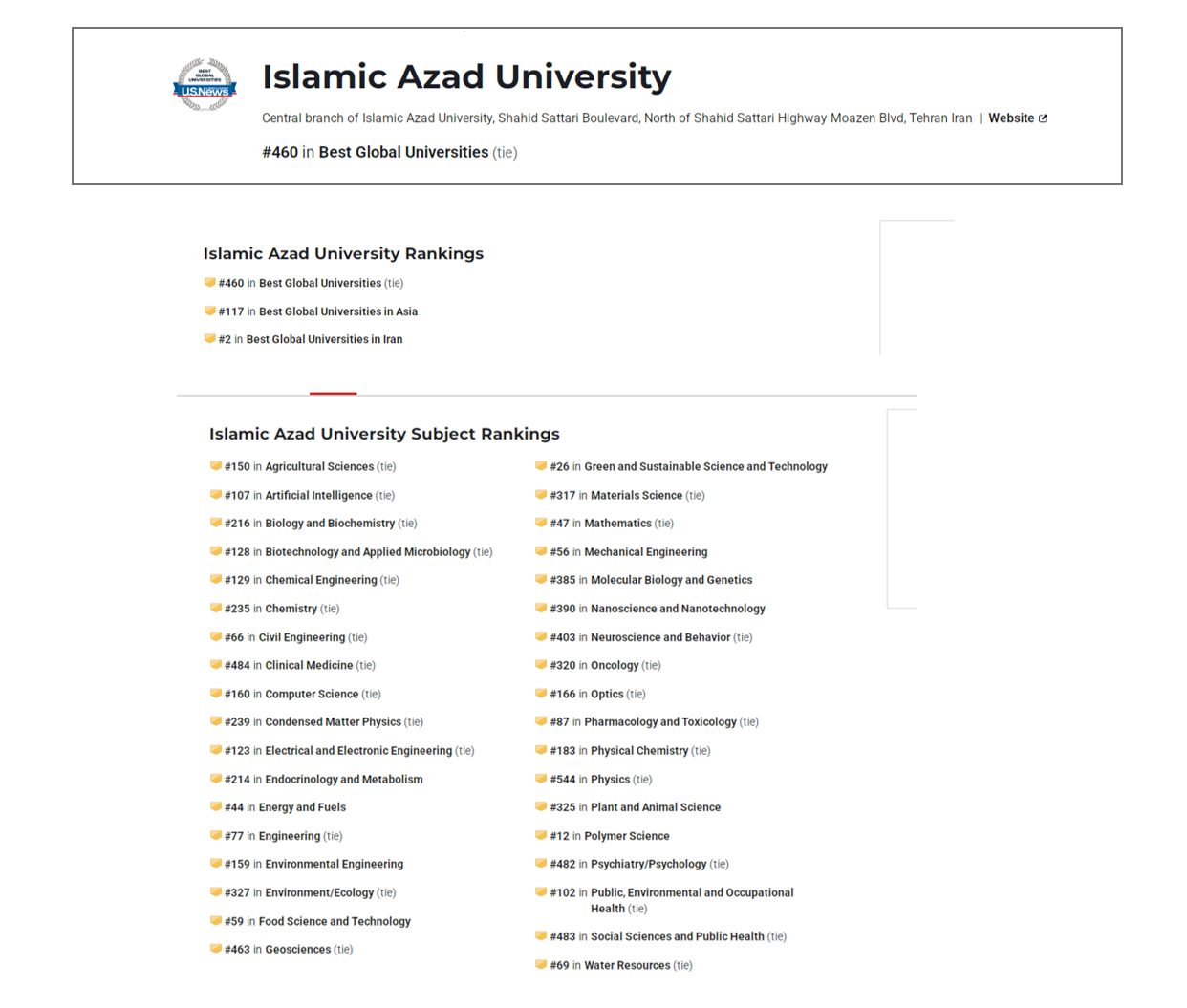The width and height of the screenshot is (1187, 1008).
Task: Open Plant and Animal Science ranking
Action: [x=656, y=807]
